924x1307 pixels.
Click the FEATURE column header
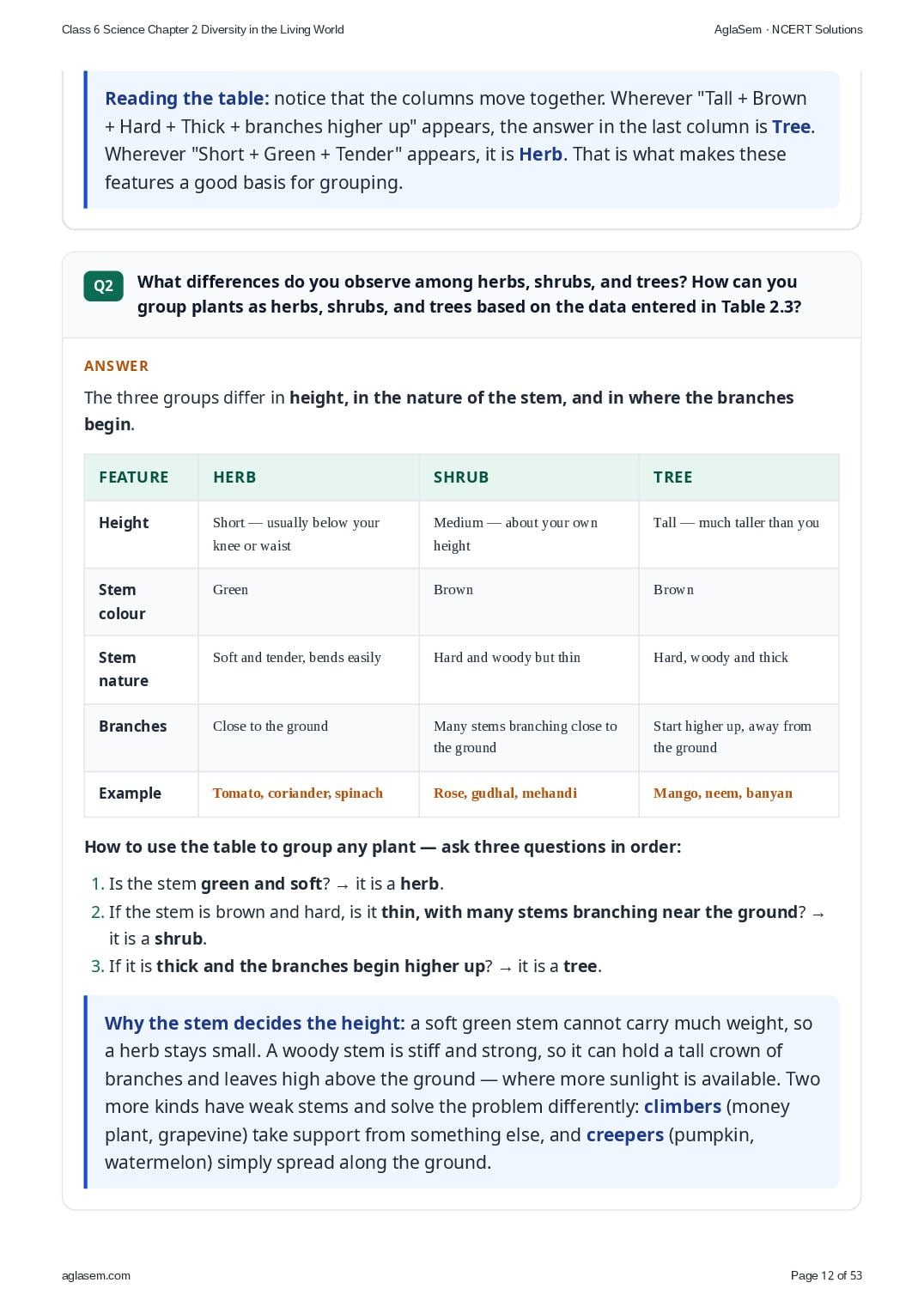[x=141, y=477]
